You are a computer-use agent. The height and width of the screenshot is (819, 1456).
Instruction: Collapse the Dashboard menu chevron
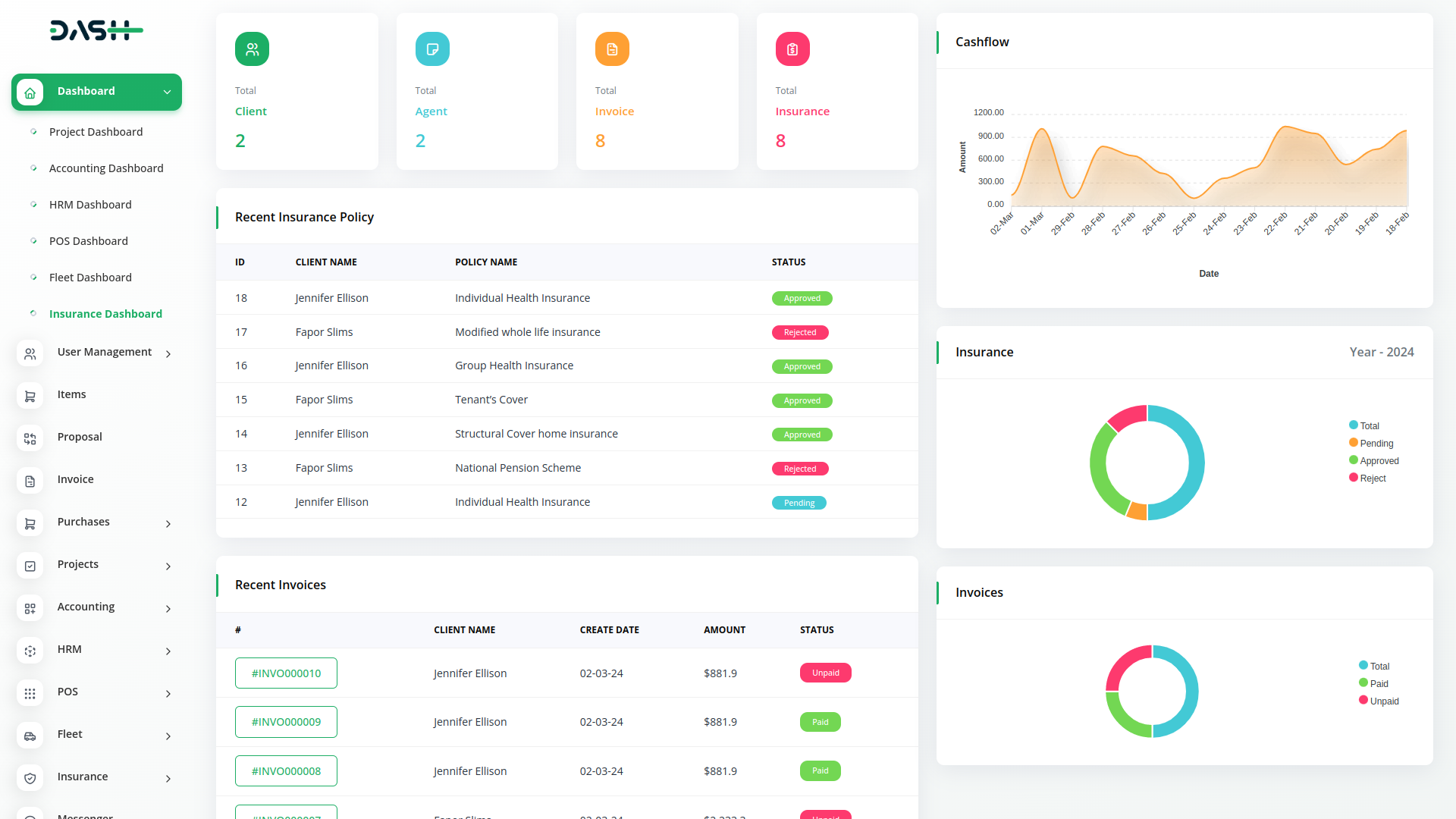[x=167, y=93]
